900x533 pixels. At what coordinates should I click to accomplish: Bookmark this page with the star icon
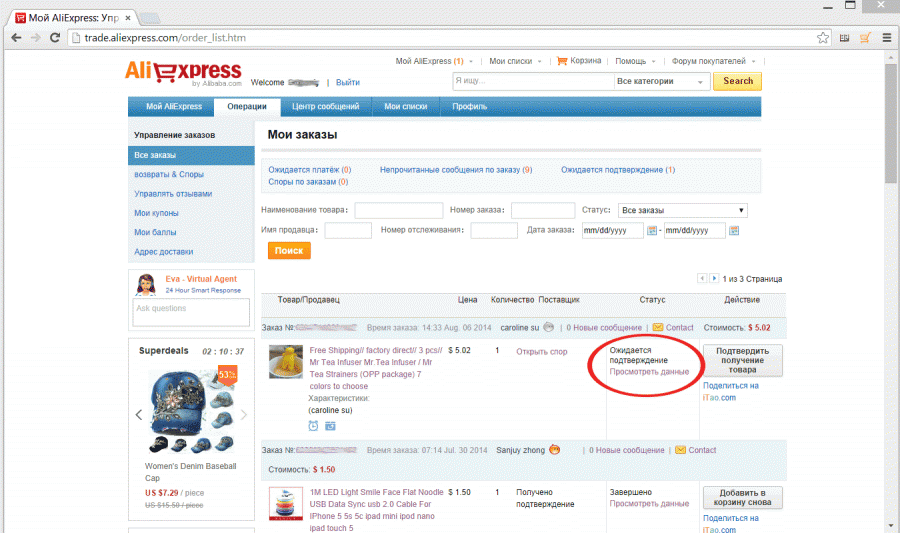823,38
